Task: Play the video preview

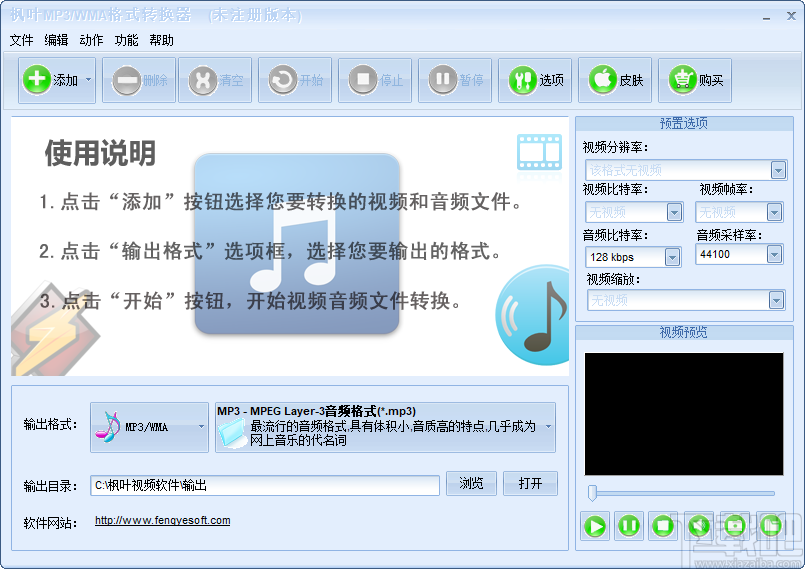Action: point(595,526)
